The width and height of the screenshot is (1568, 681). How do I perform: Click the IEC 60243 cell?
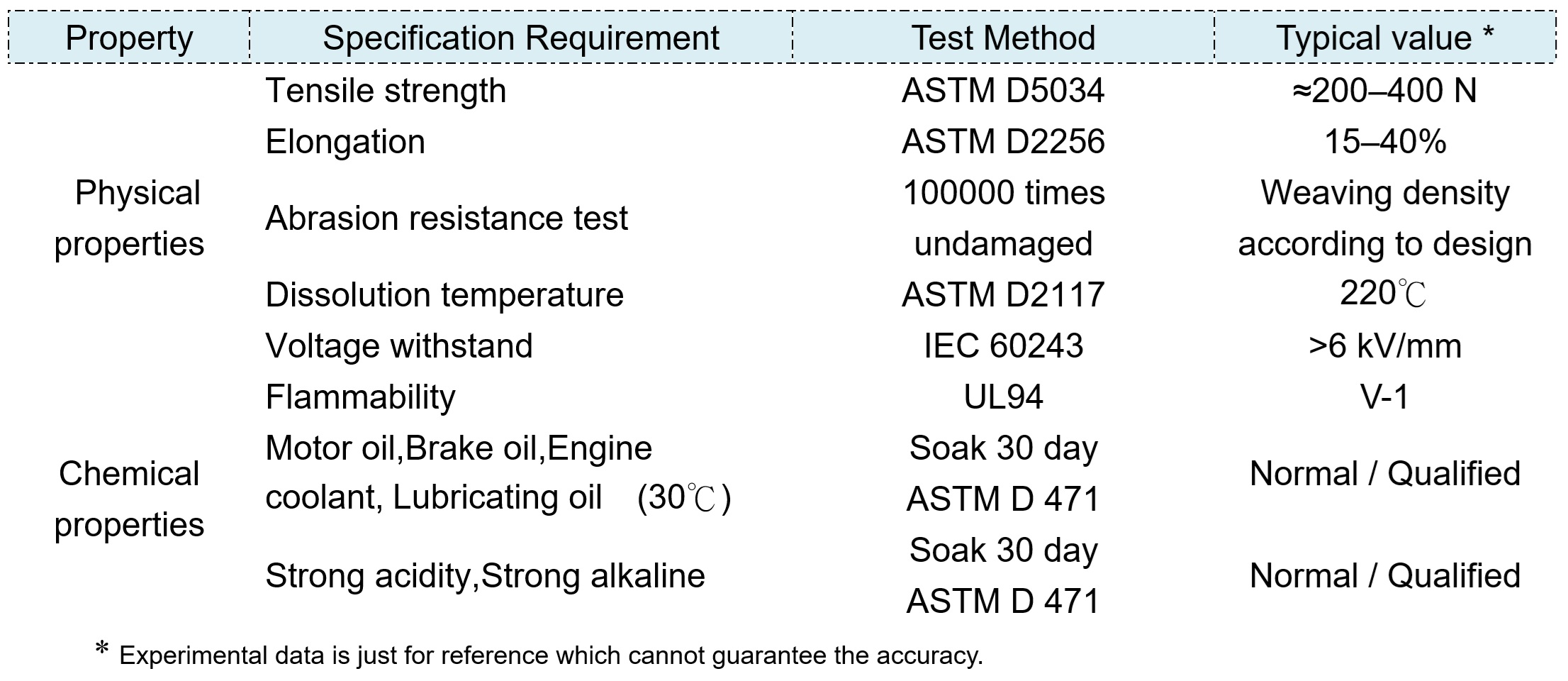click(1003, 346)
